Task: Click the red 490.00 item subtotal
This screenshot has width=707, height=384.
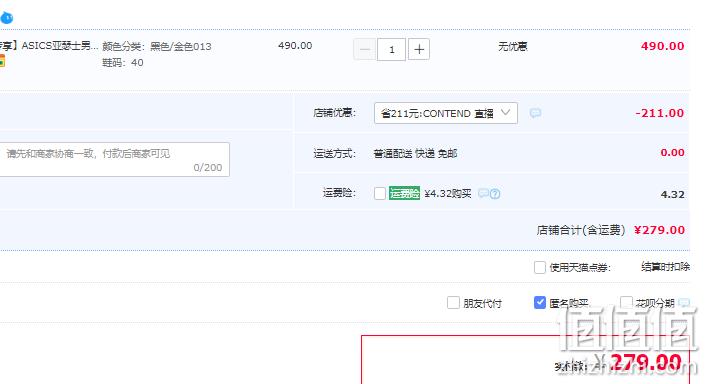Action: [x=662, y=46]
